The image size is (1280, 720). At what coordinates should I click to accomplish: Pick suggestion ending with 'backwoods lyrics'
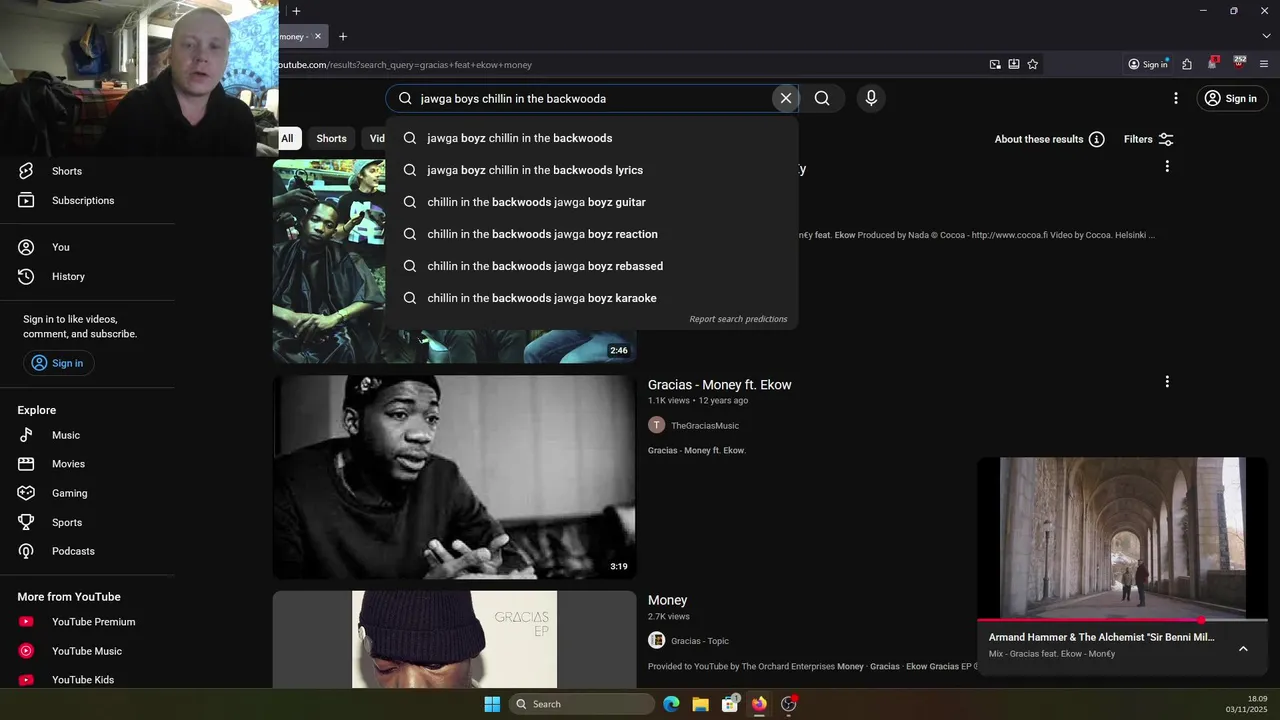pos(592,170)
